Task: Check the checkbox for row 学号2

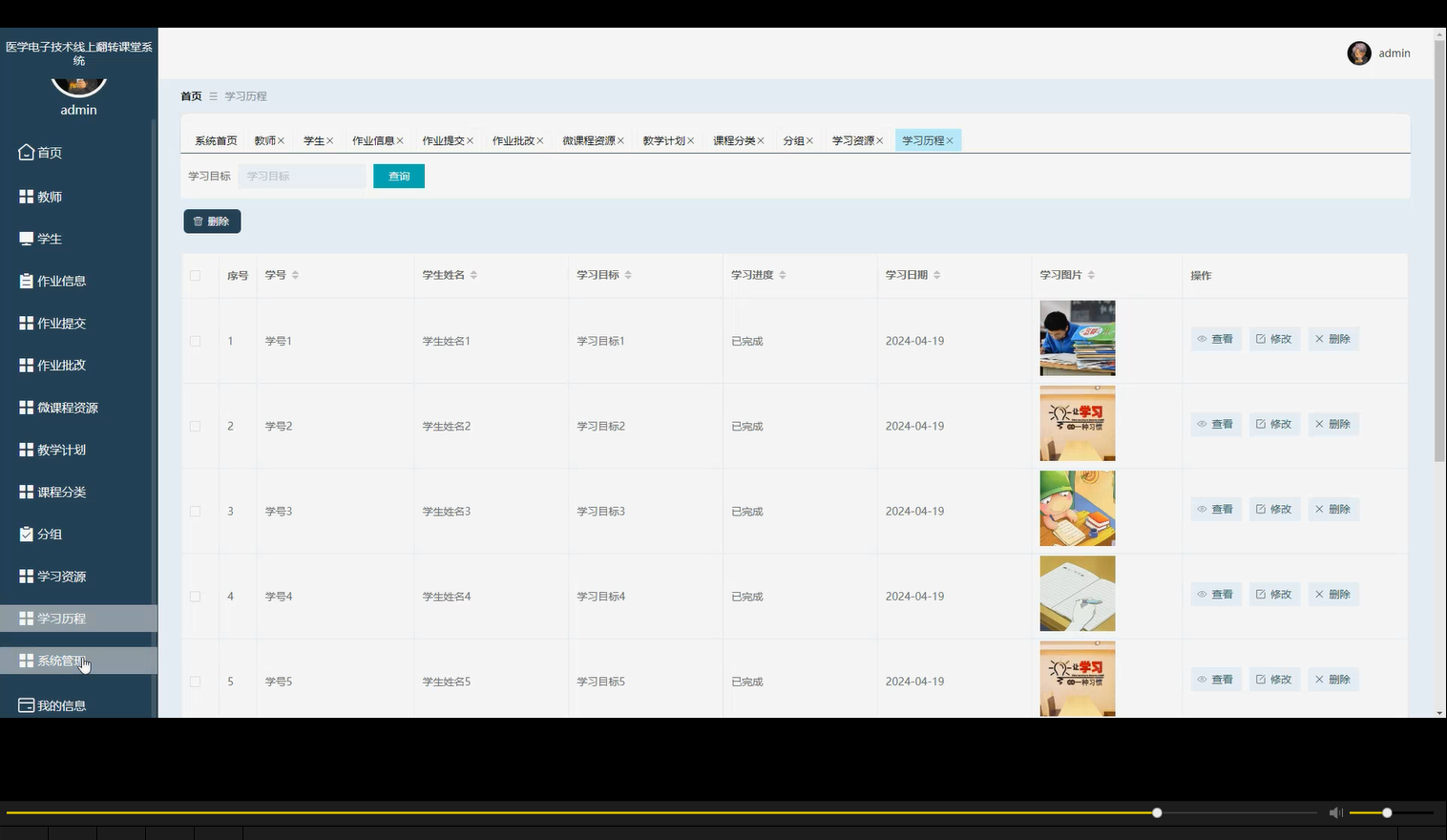Action: click(195, 426)
